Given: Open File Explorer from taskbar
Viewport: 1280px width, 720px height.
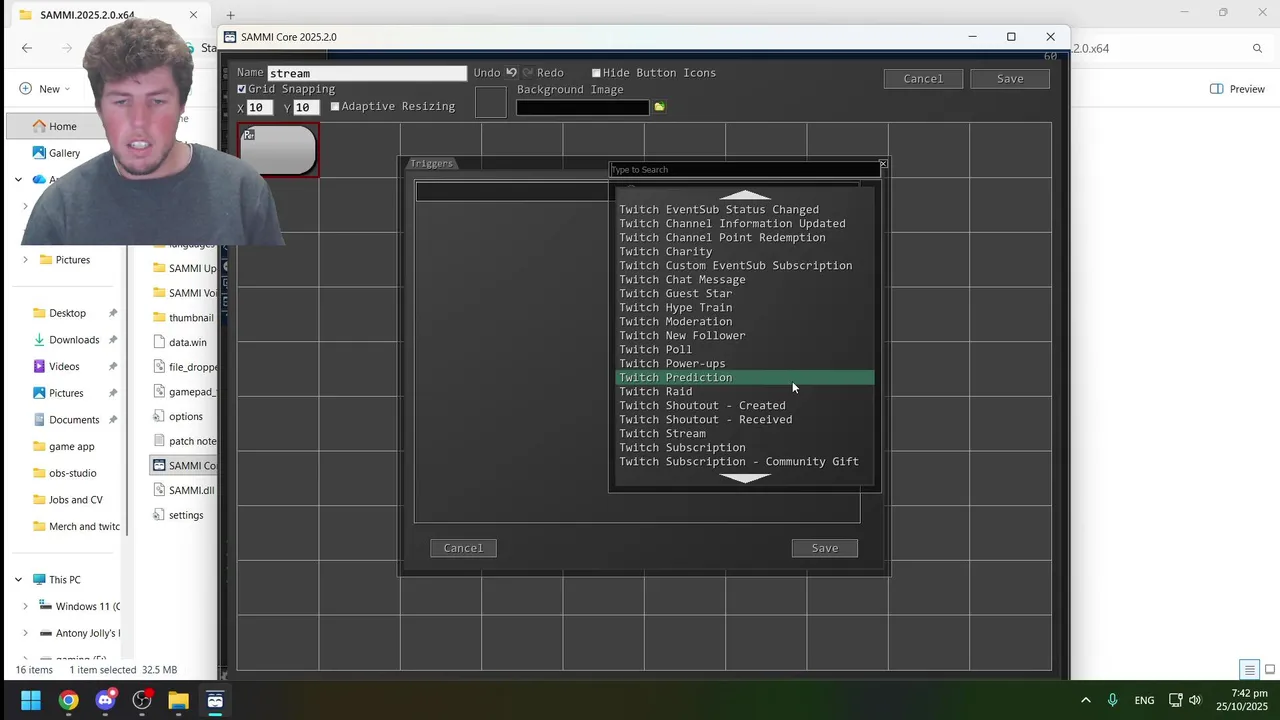Looking at the screenshot, I should [178, 700].
